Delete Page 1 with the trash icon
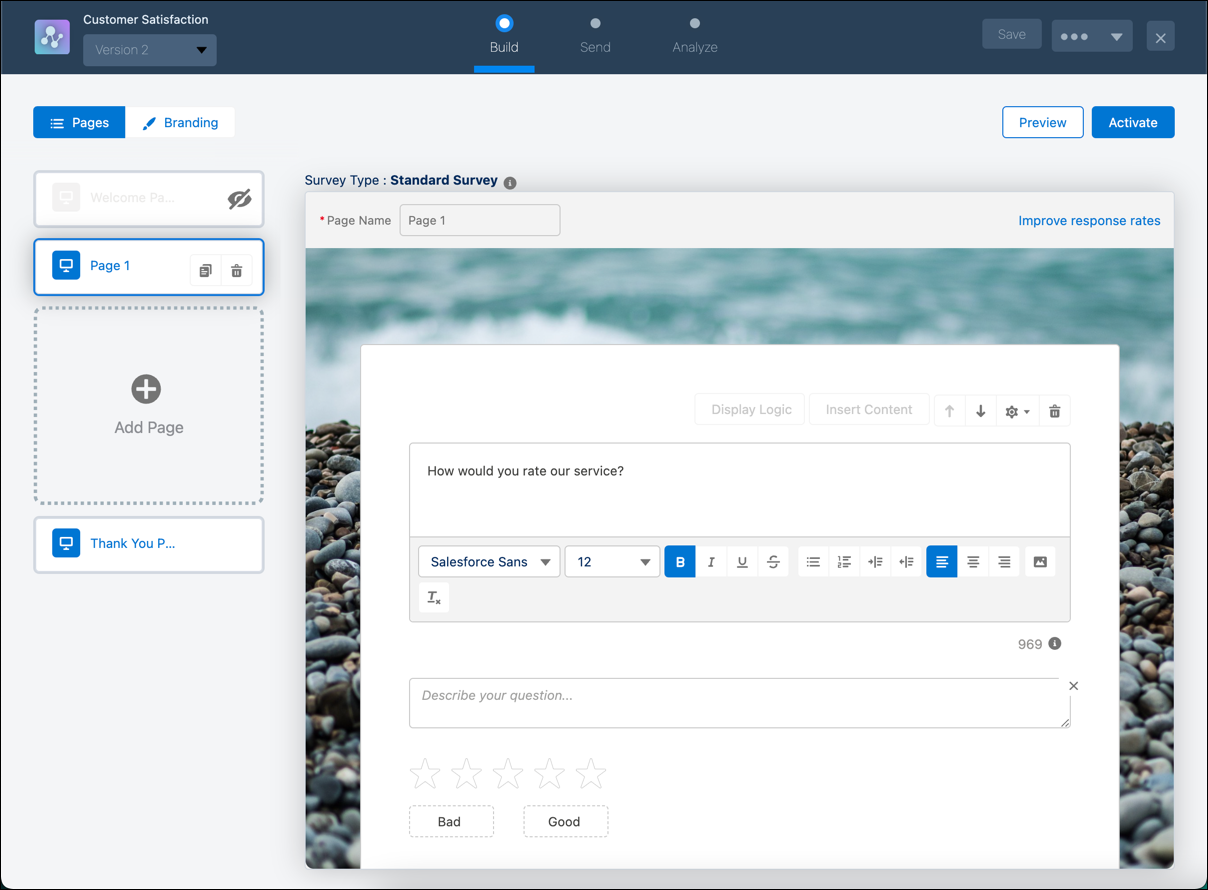Viewport: 1208px width, 890px height. 237,270
